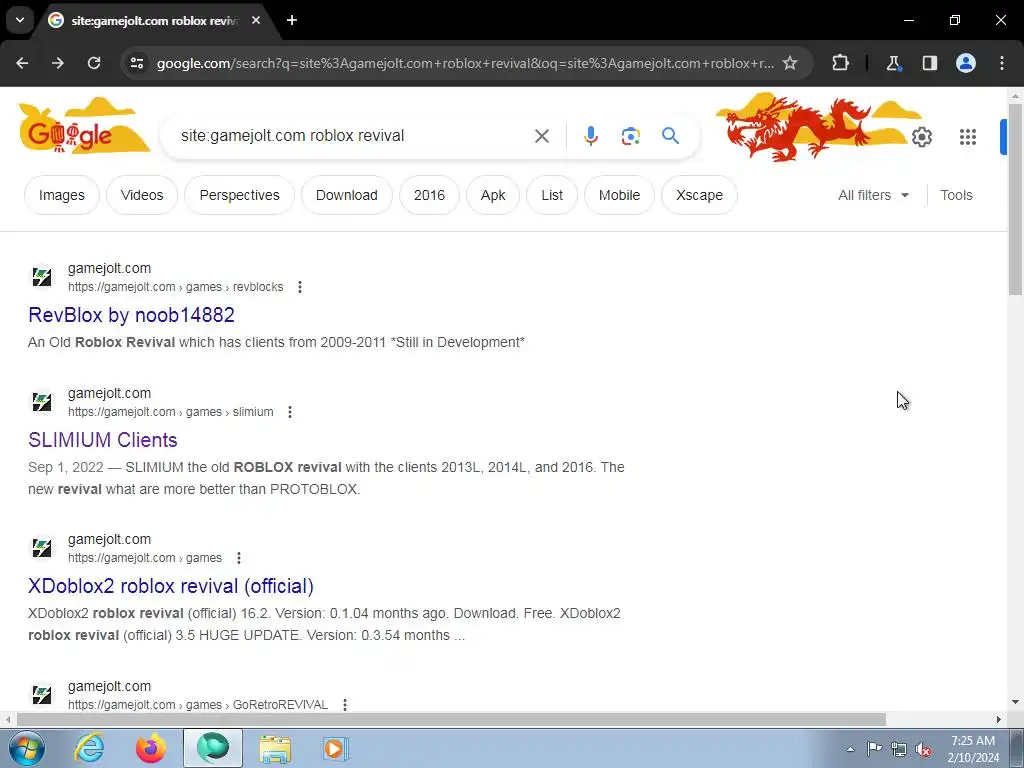The width and height of the screenshot is (1024, 768).
Task: Open the SLIMIUM Clients result
Action: [103, 440]
